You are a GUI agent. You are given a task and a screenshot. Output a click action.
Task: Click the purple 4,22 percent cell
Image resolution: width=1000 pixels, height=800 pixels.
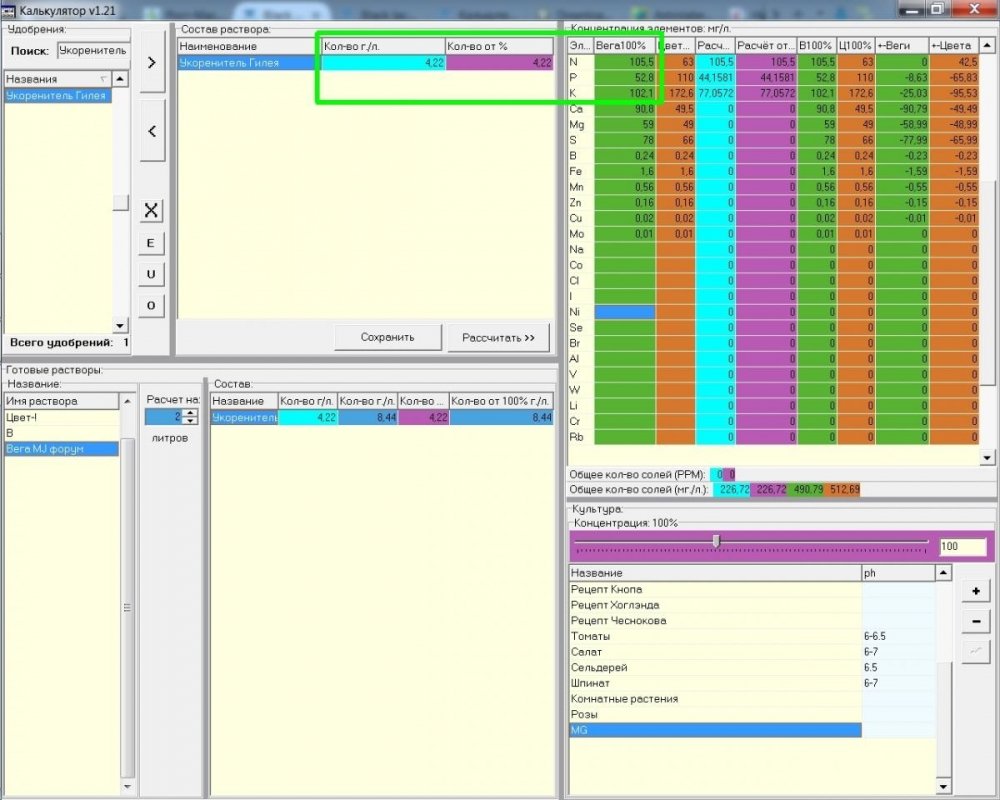[x=499, y=63]
